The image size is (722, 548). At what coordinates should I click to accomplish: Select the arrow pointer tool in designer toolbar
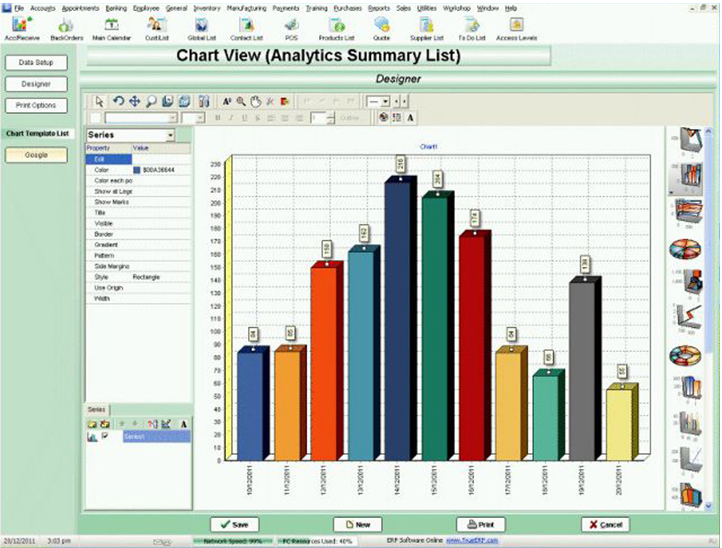99,101
